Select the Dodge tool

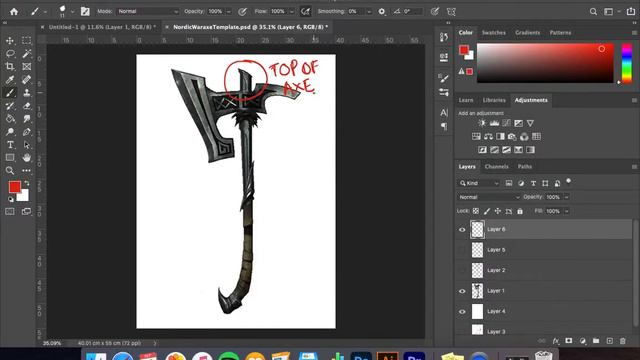point(10,132)
